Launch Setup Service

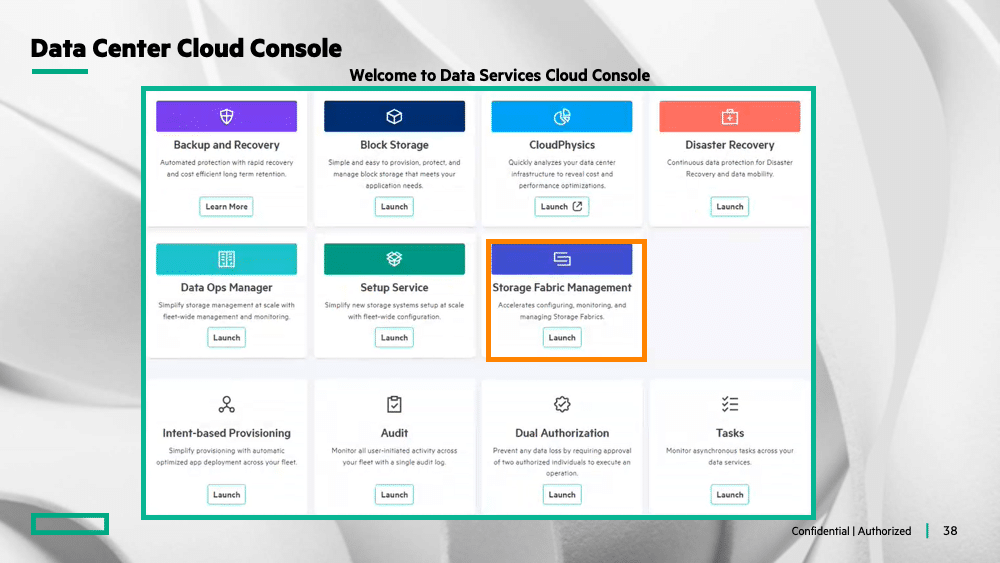click(394, 337)
